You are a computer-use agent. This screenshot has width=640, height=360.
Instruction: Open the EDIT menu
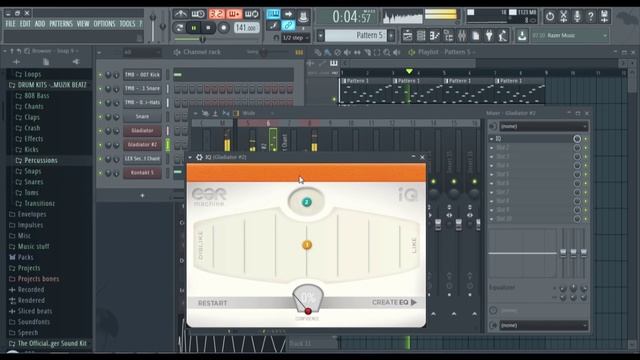[x=25, y=24]
